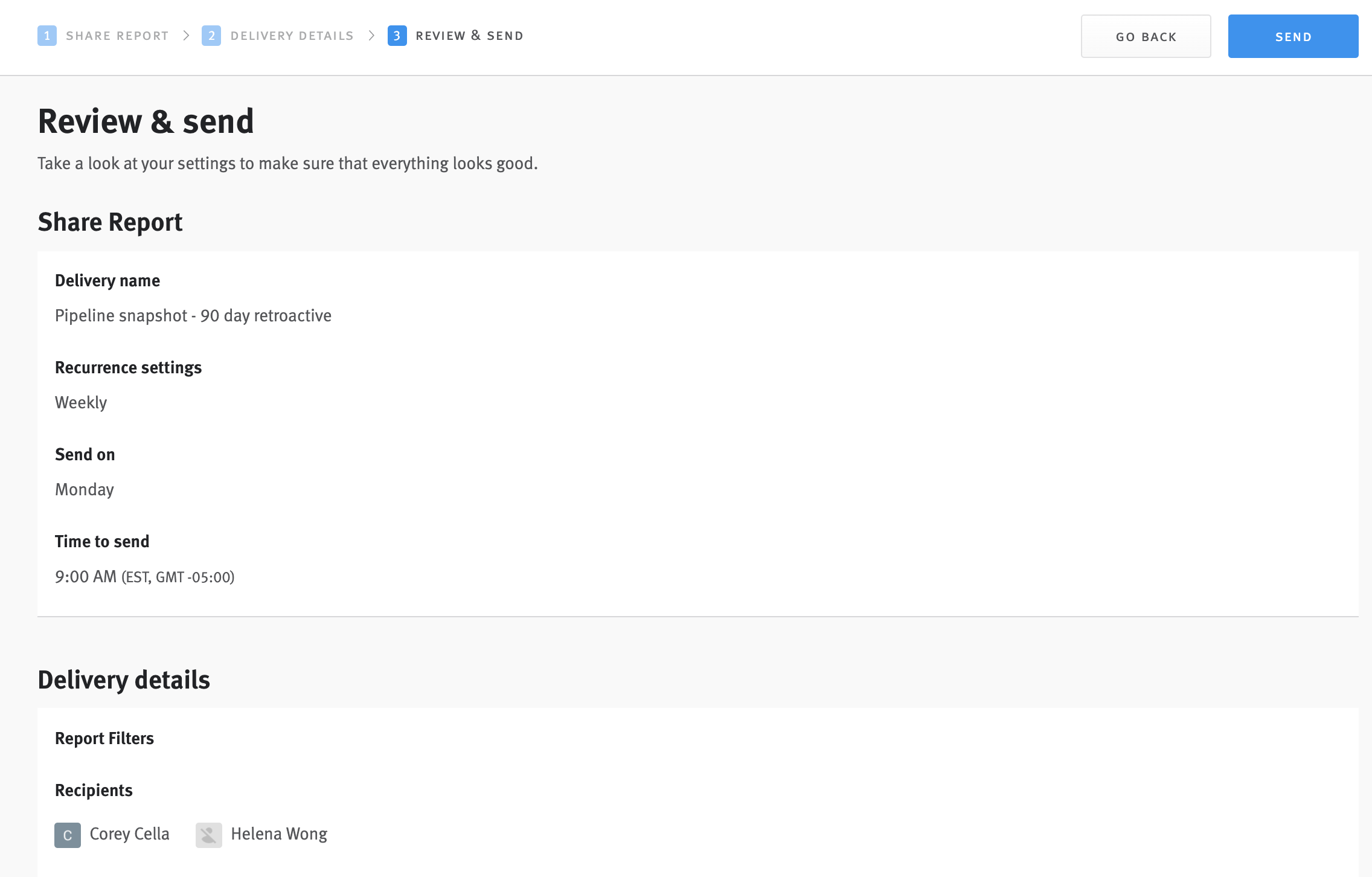Click the chevron after Delivery Details
Screen dimensions: 1372x877
point(373,36)
